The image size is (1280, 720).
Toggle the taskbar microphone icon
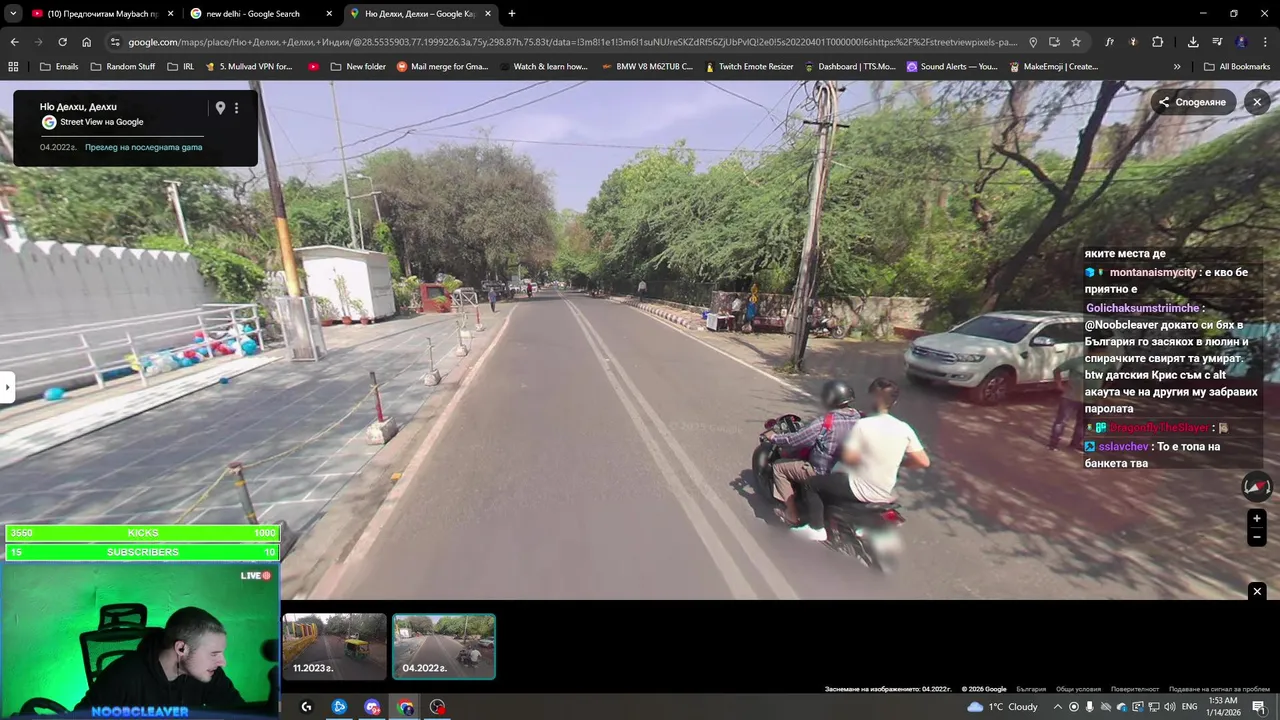pyautogui.click(x=1089, y=707)
